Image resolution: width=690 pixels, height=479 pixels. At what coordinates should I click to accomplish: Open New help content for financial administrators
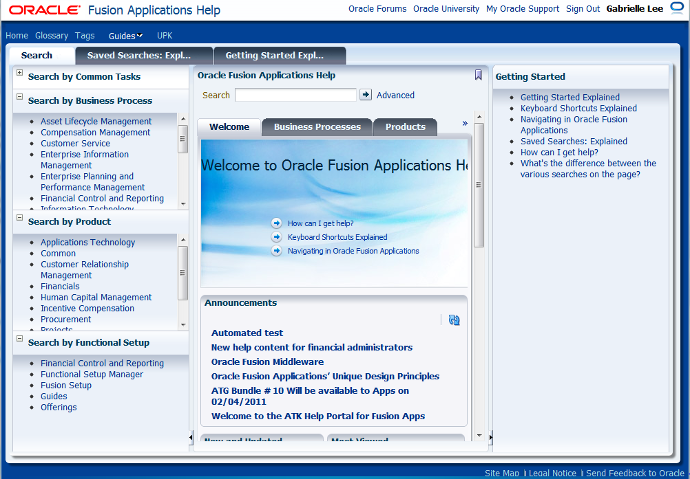point(312,347)
